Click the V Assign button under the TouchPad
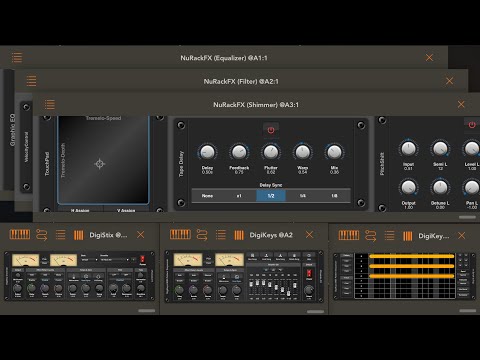Screen dimensions: 480x360 126,210
